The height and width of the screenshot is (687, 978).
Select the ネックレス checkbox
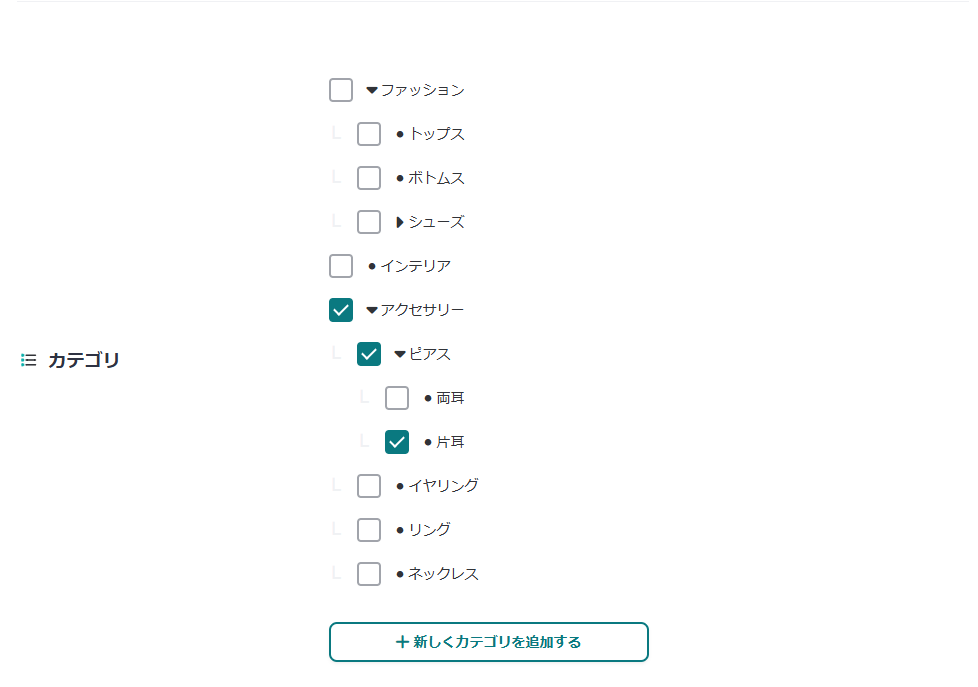click(369, 574)
